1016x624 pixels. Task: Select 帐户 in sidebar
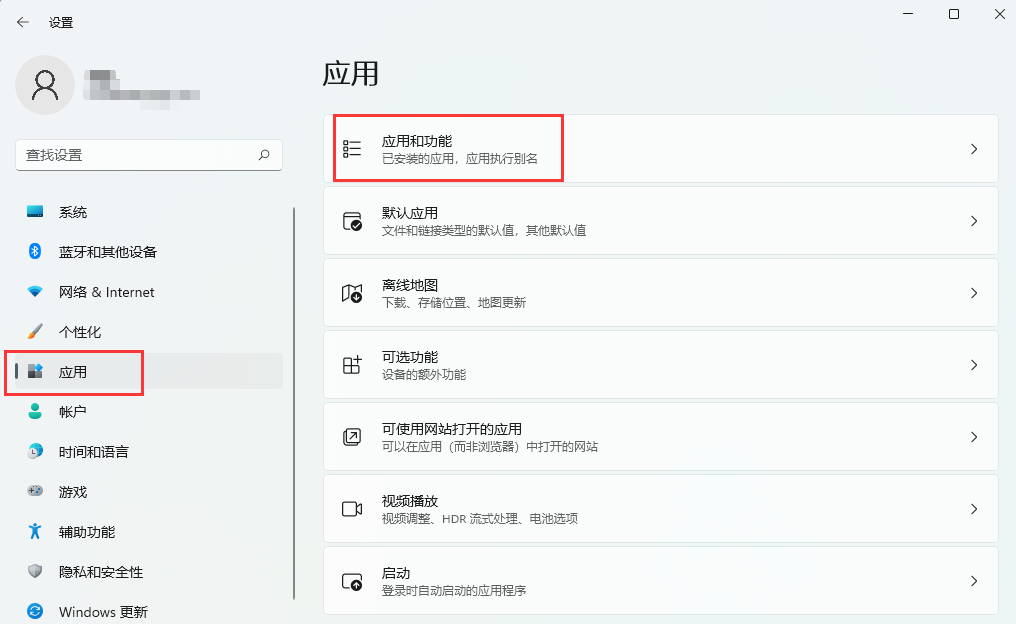(x=149, y=411)
